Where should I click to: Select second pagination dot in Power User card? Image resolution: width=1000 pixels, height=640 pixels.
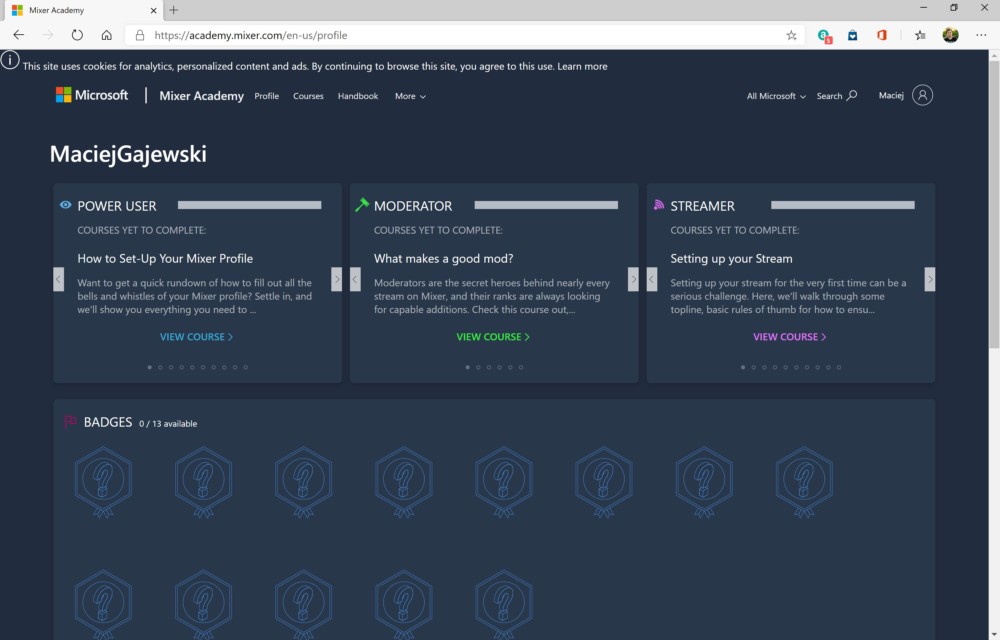pyautogui.click(x=160, y=367)
